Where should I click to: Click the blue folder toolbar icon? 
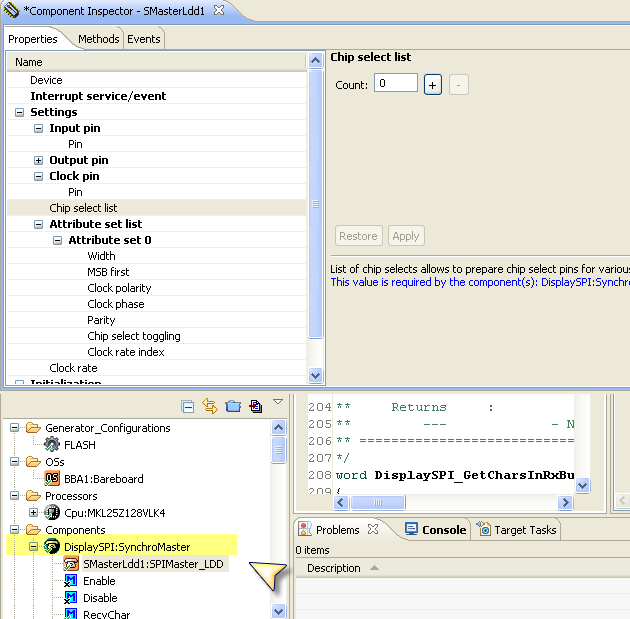click(233, 406)
